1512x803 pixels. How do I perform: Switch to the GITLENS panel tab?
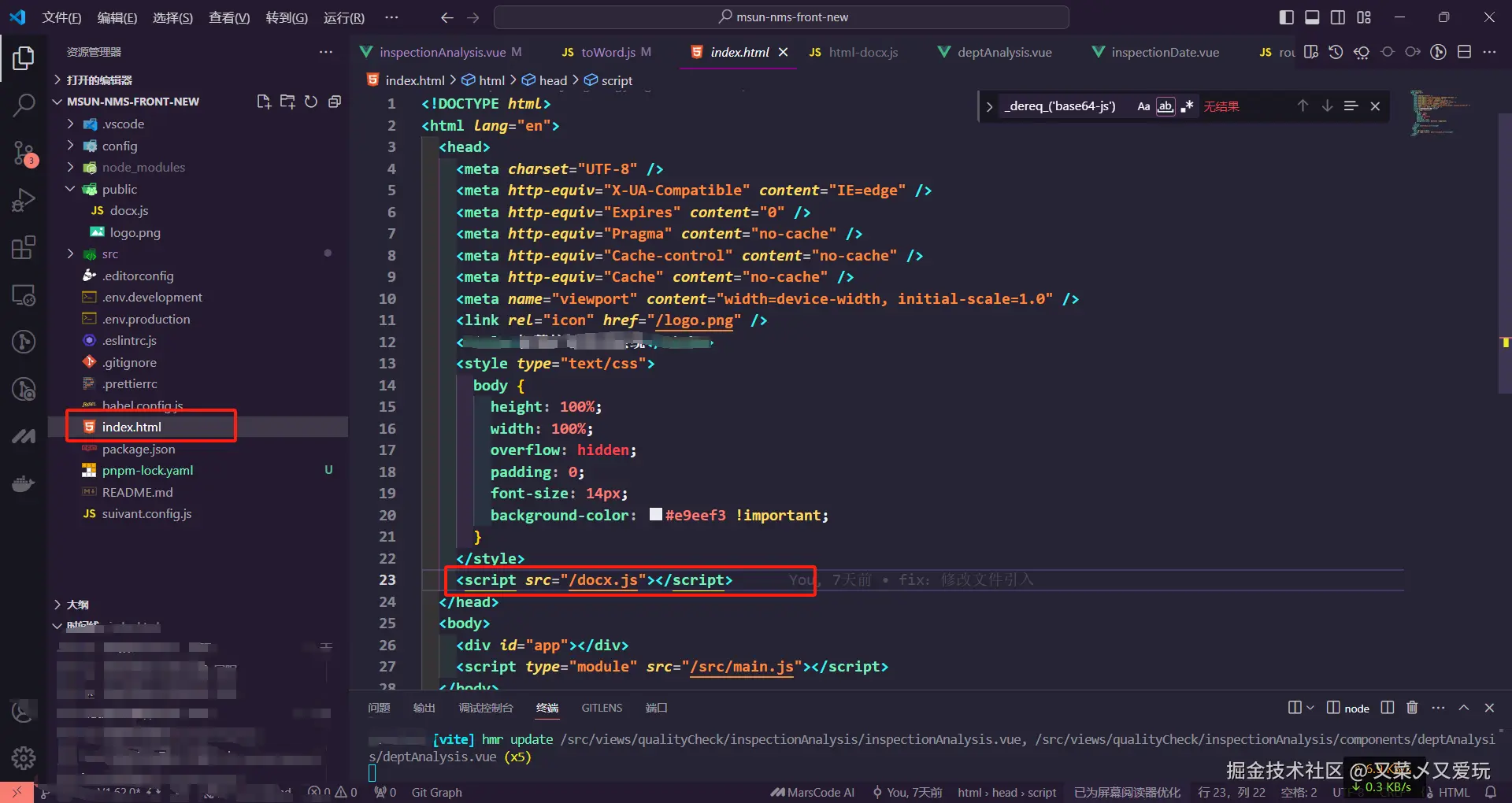[x=602, y=708]
